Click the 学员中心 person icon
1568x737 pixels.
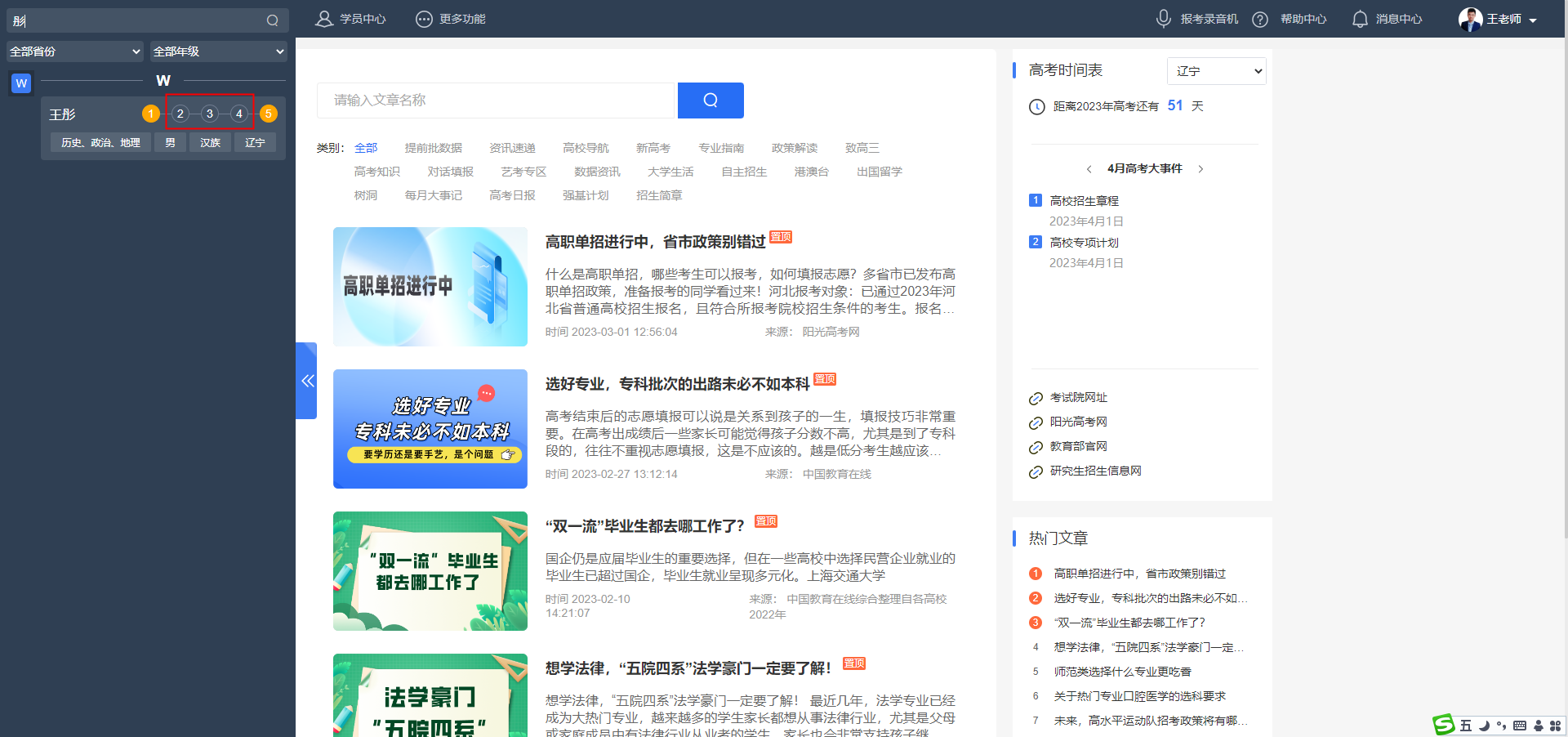(x=323, y=19)
